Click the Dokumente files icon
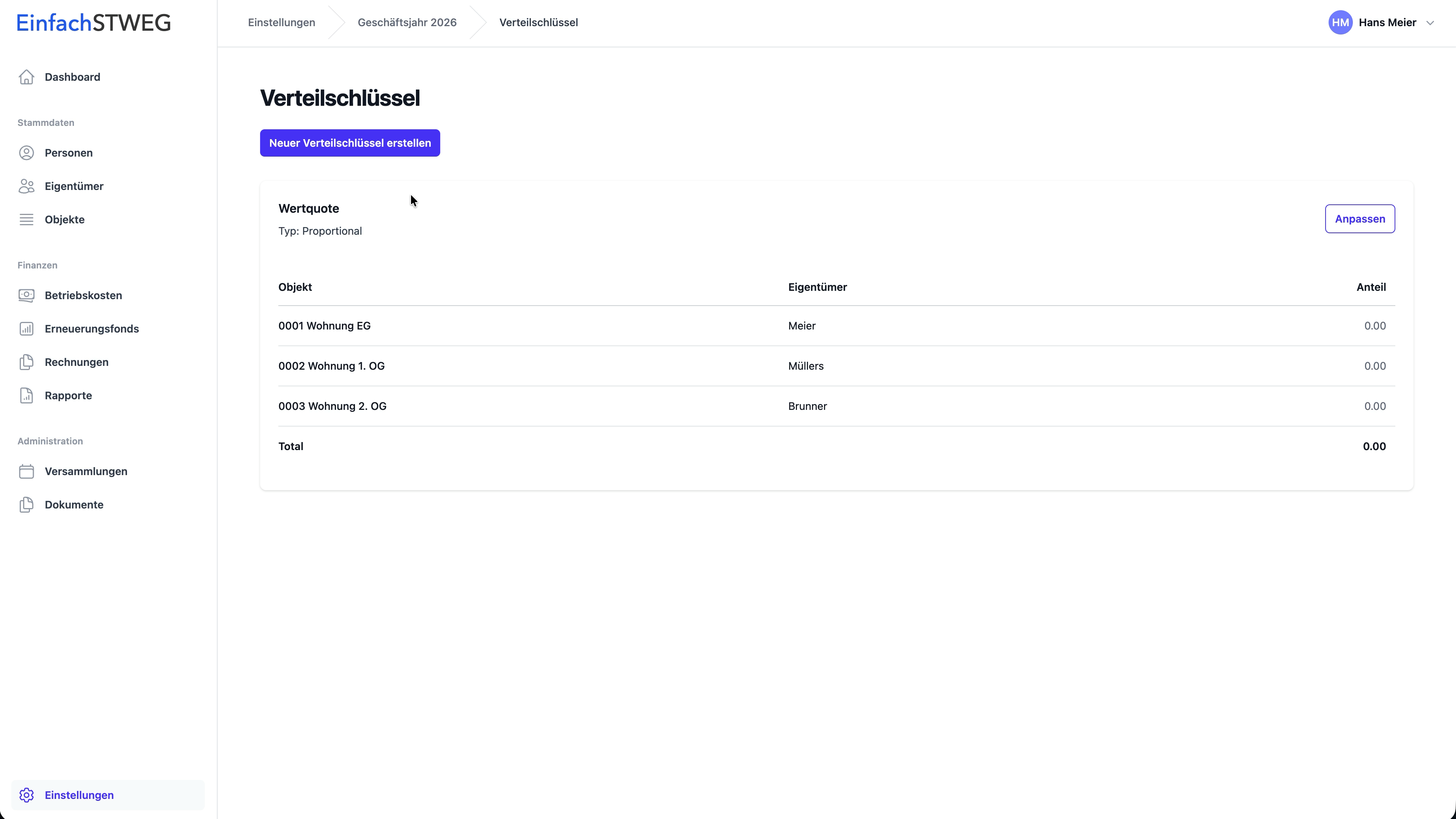Viewport: 1456px width, 819px height. (27, 504)
